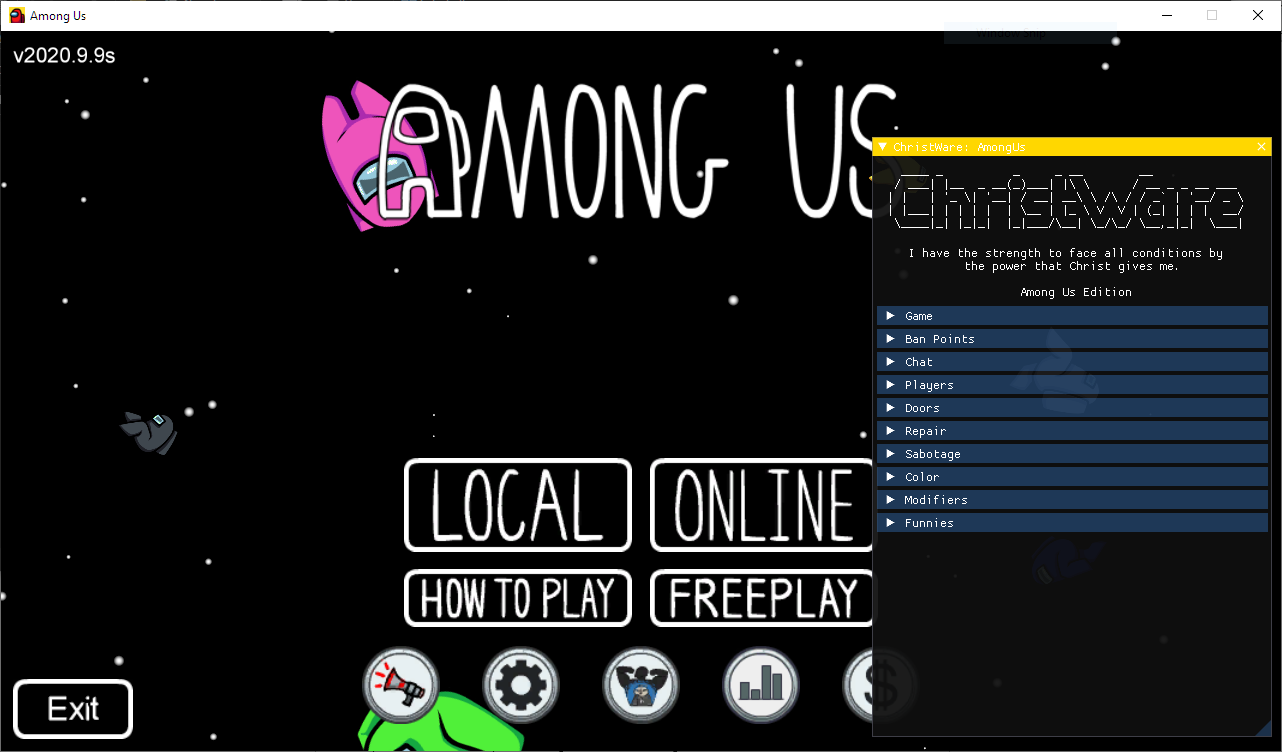Expand the Game section
The image size is (1282, 752).
1072,316
